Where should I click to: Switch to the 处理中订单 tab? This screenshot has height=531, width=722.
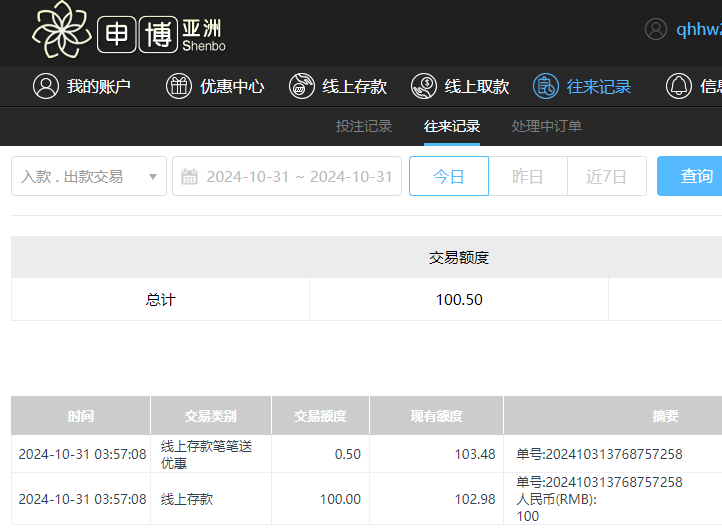pos(547,126)
